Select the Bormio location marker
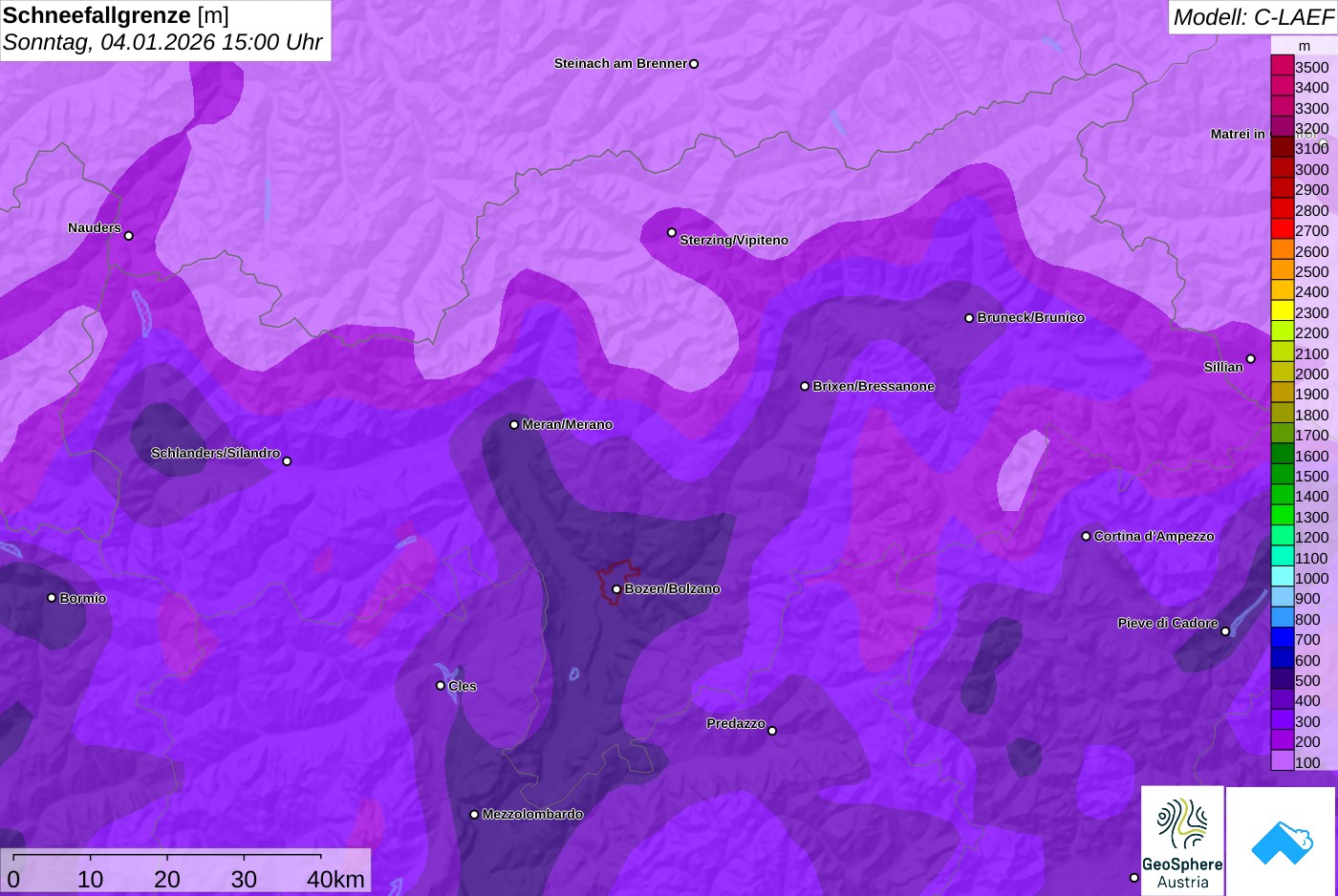Image resolution: width=1338 pixels, height=896 pixels. tap(52, 598)
